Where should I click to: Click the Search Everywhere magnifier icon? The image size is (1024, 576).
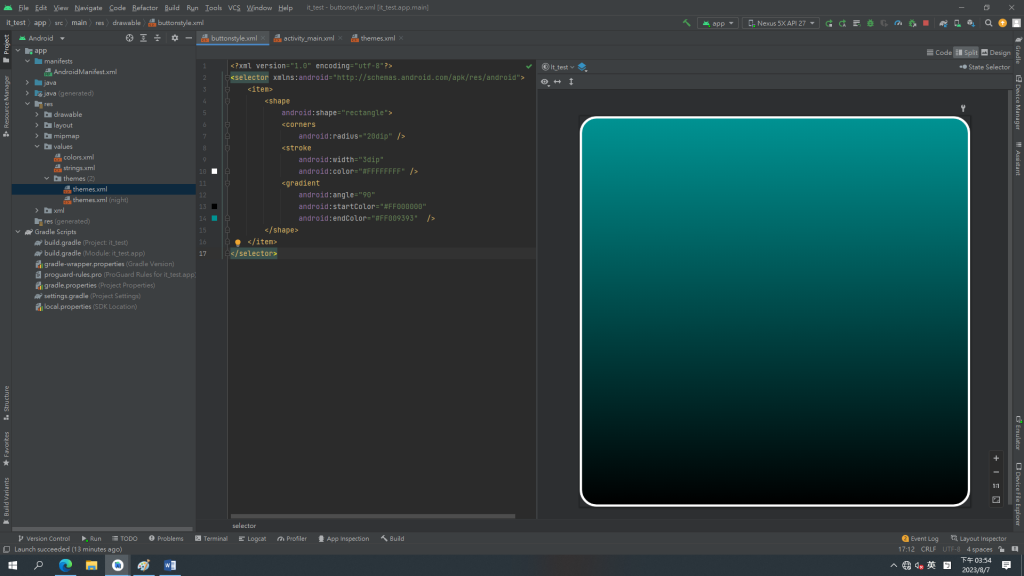click(988, 23)
